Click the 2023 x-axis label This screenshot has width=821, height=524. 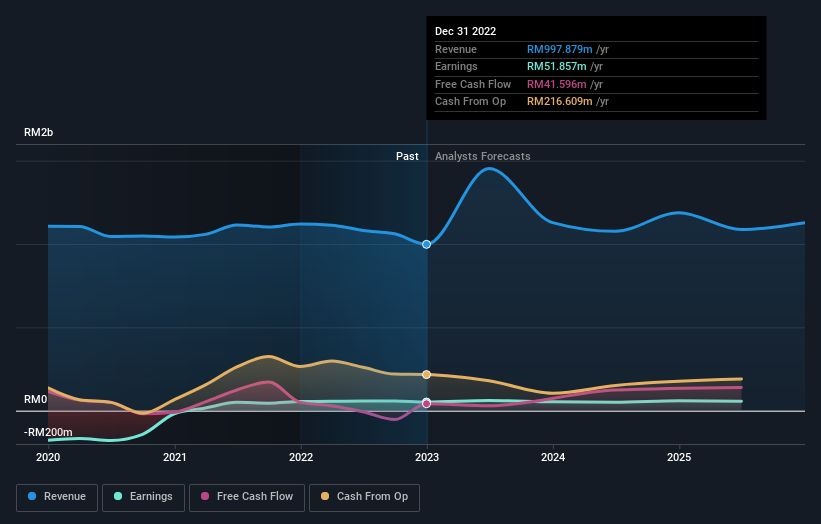(427, 457)
